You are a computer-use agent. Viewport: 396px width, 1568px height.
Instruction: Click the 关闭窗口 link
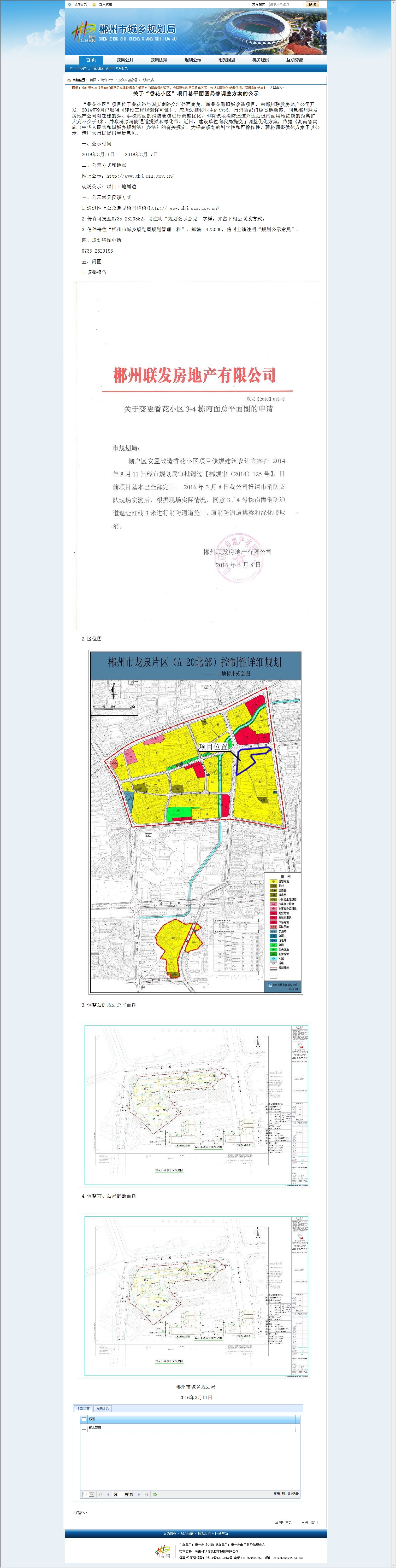point(311,1522)
